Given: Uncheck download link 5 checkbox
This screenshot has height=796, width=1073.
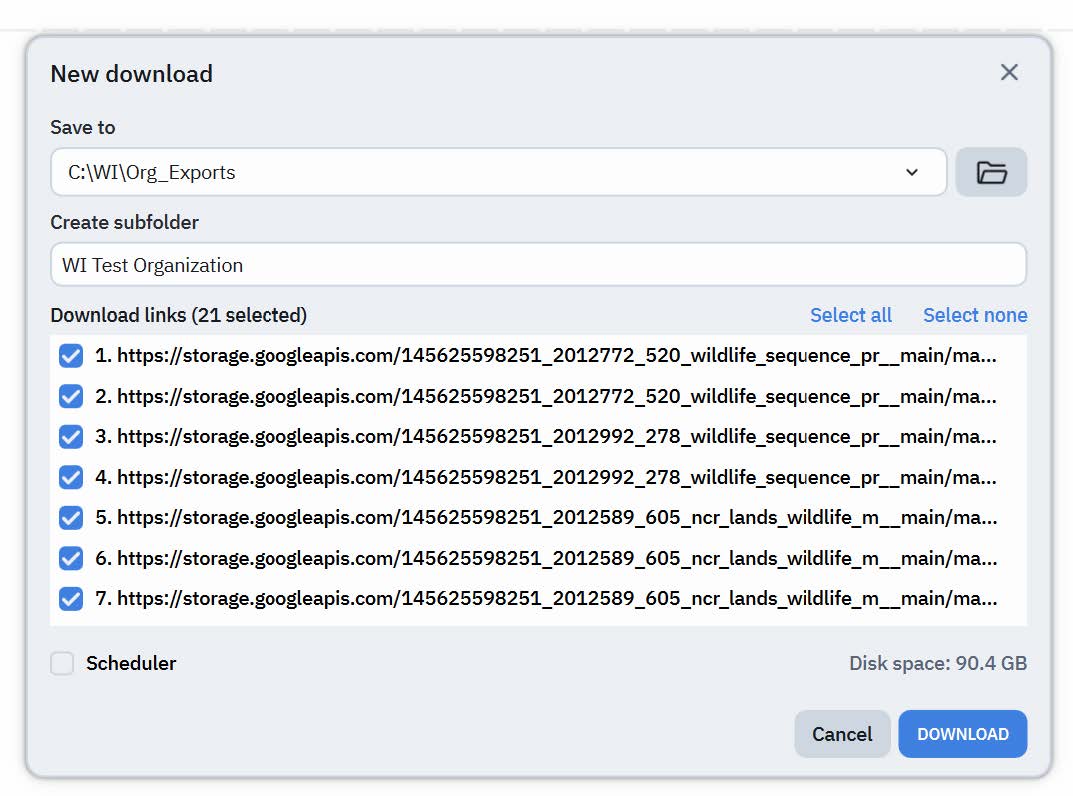Looking at the screenshot, I should pos(71,517).
